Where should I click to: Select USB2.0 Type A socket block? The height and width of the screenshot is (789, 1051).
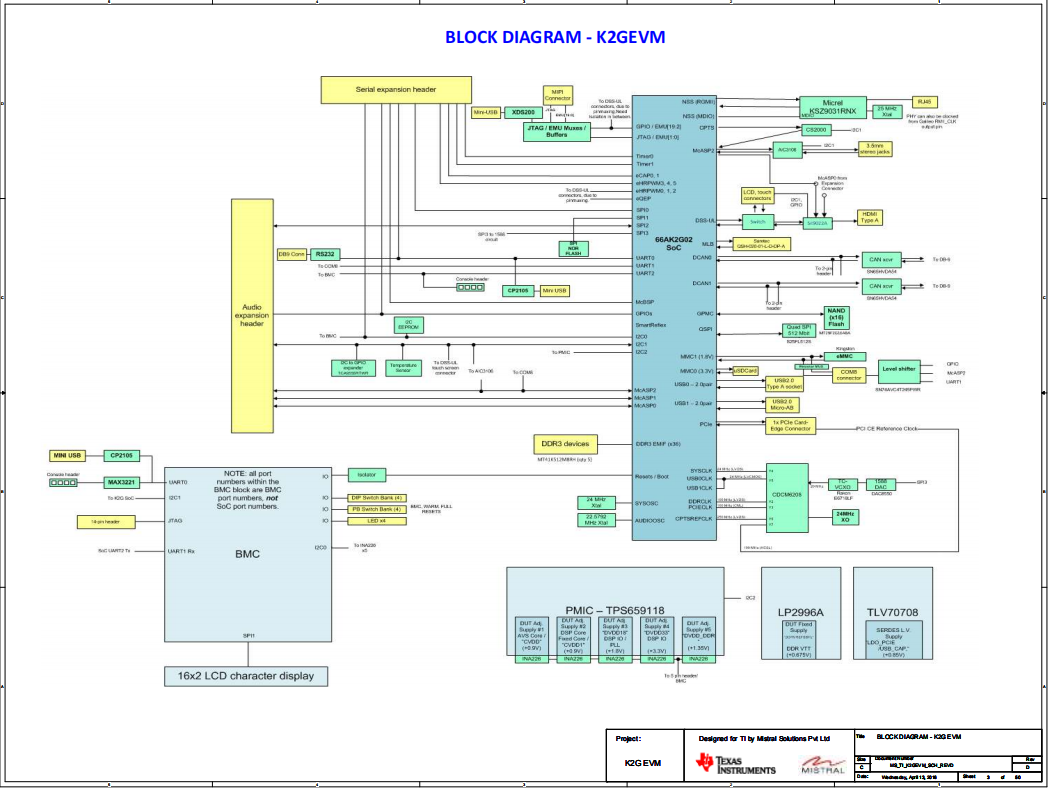point(784,384)
